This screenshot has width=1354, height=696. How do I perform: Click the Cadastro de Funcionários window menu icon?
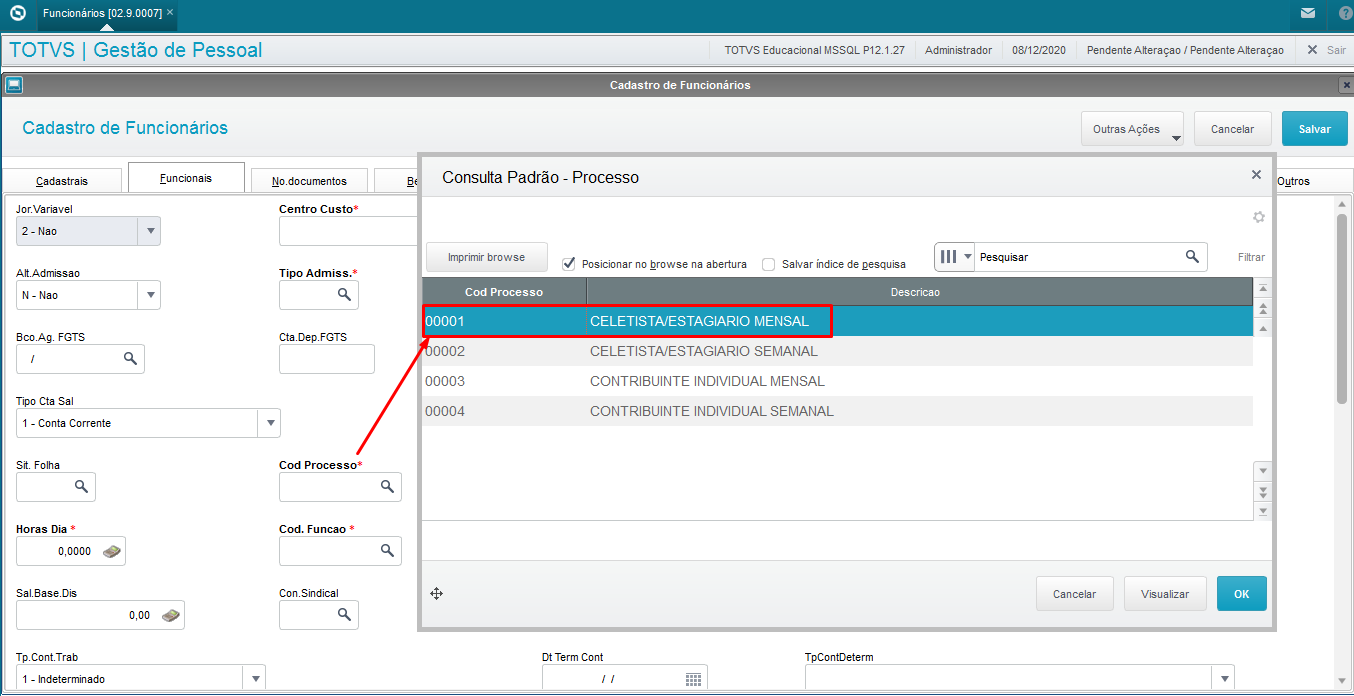(14, 85)
